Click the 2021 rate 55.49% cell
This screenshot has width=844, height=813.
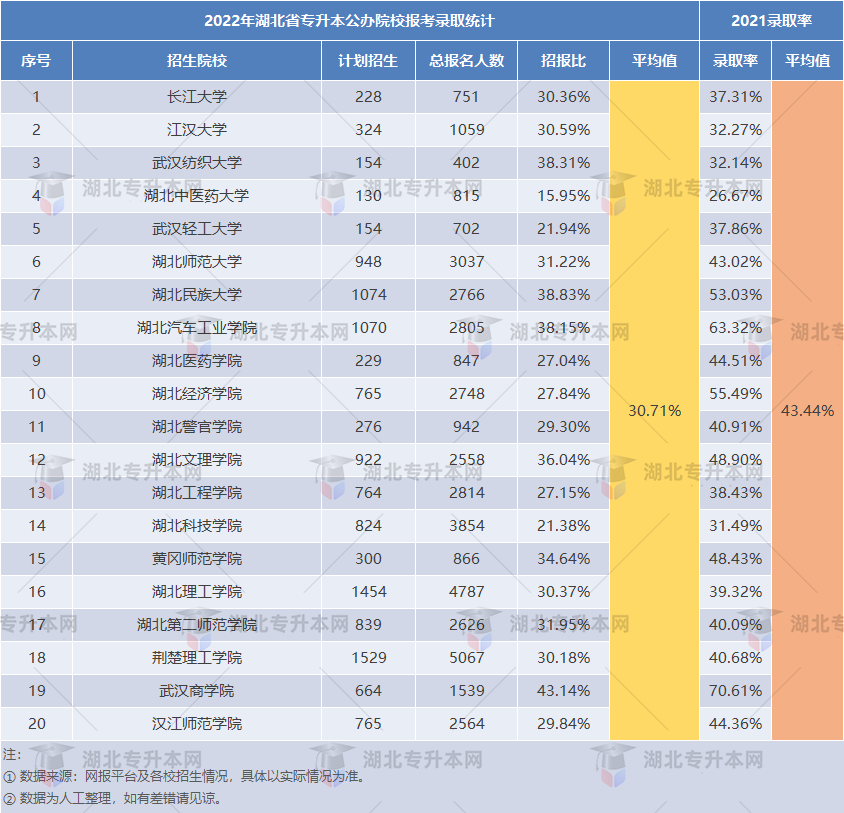point(735,394)
